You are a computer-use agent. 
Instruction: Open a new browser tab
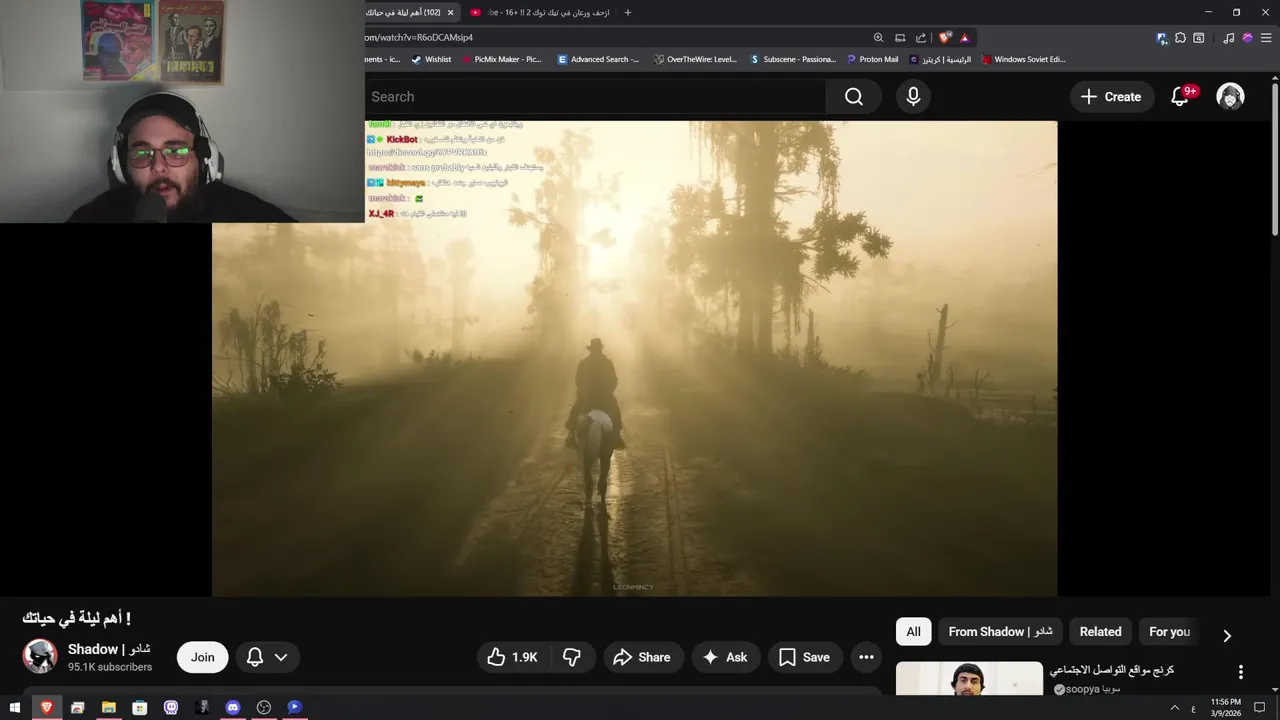pos(628,12)
